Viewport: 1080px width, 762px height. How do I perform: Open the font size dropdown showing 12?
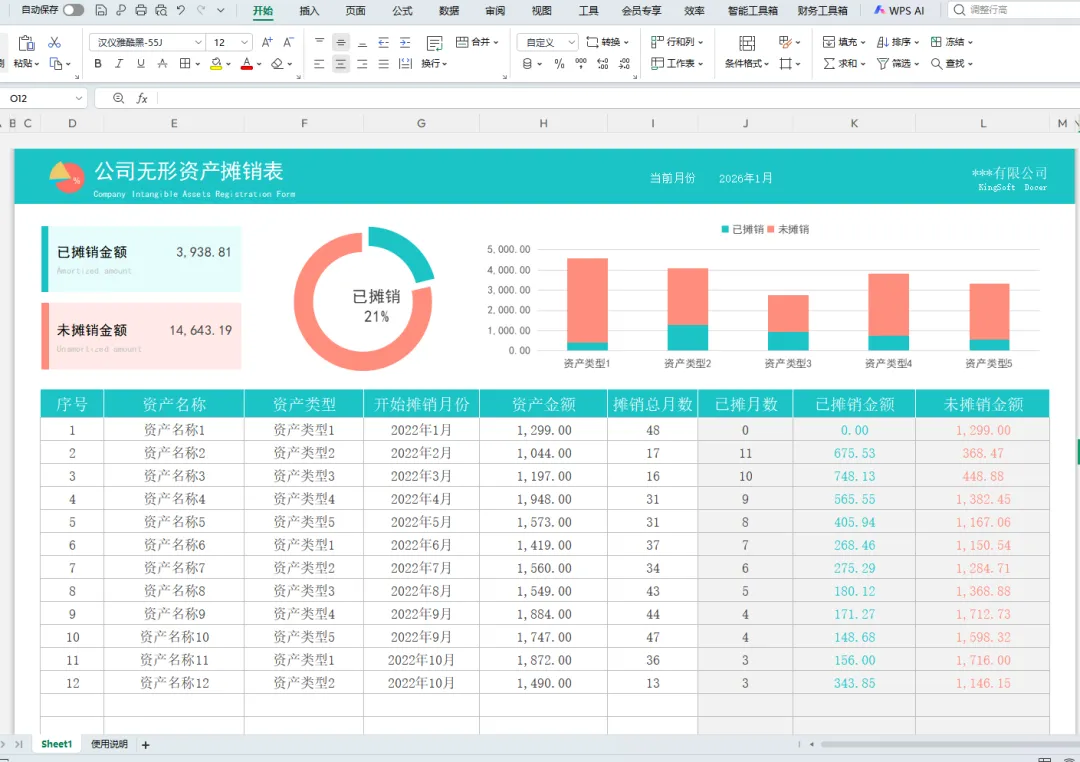point(245,42)
